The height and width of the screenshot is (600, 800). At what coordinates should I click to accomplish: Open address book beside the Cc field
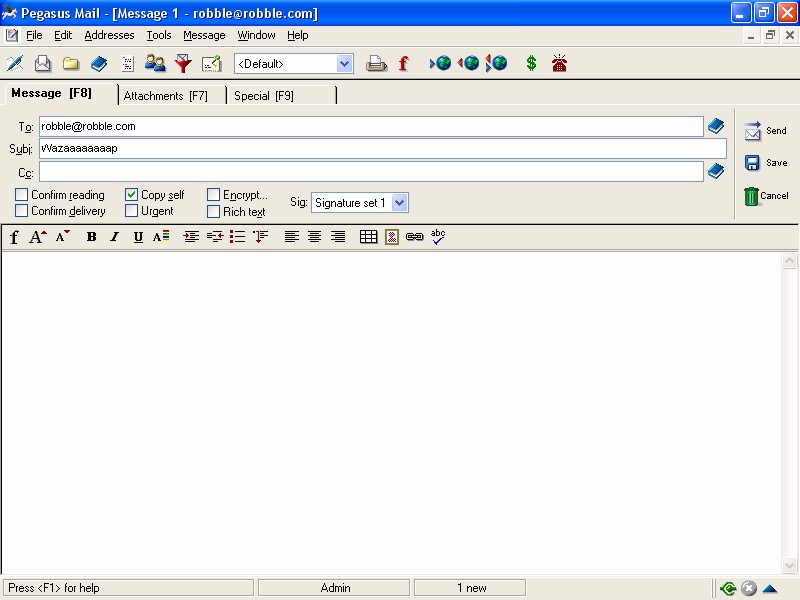716,171
